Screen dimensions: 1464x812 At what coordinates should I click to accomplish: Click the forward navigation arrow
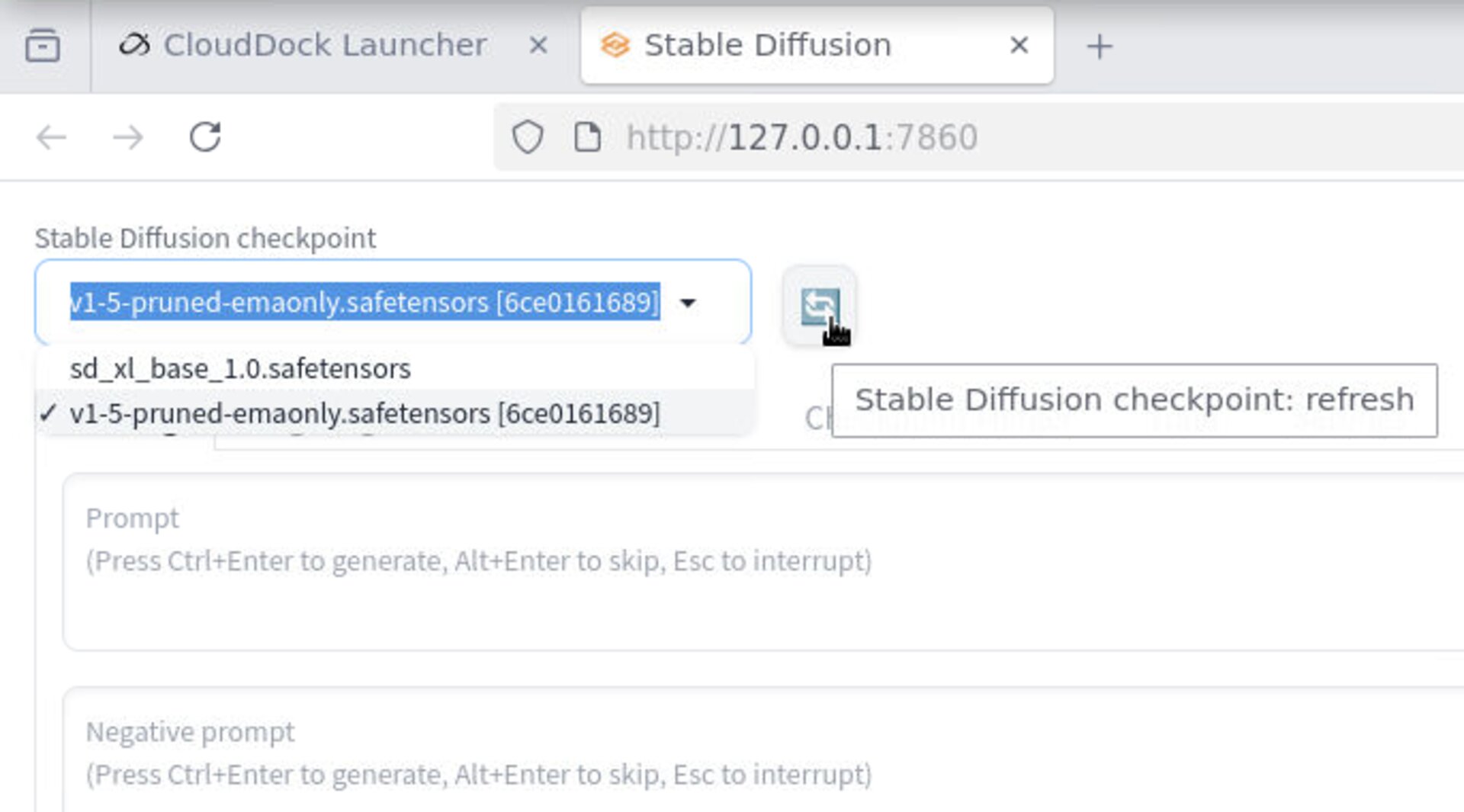130,137
